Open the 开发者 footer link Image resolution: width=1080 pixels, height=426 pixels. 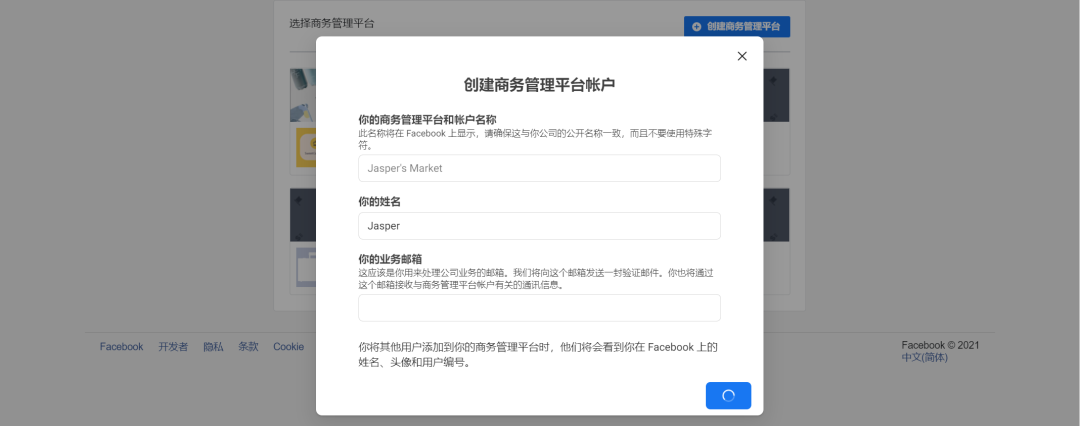[173, 347]
